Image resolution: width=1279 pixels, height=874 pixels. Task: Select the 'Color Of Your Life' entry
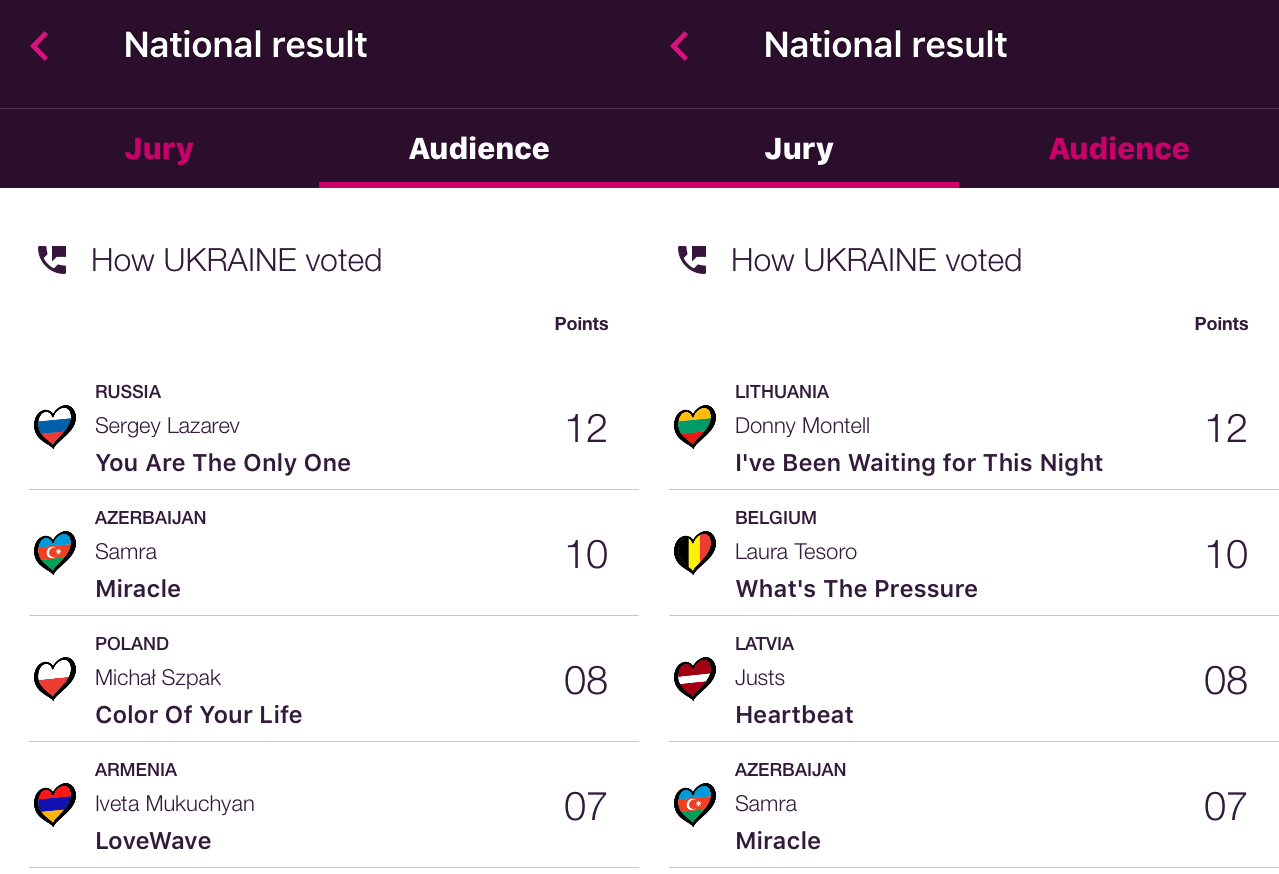tap(199, 715)
